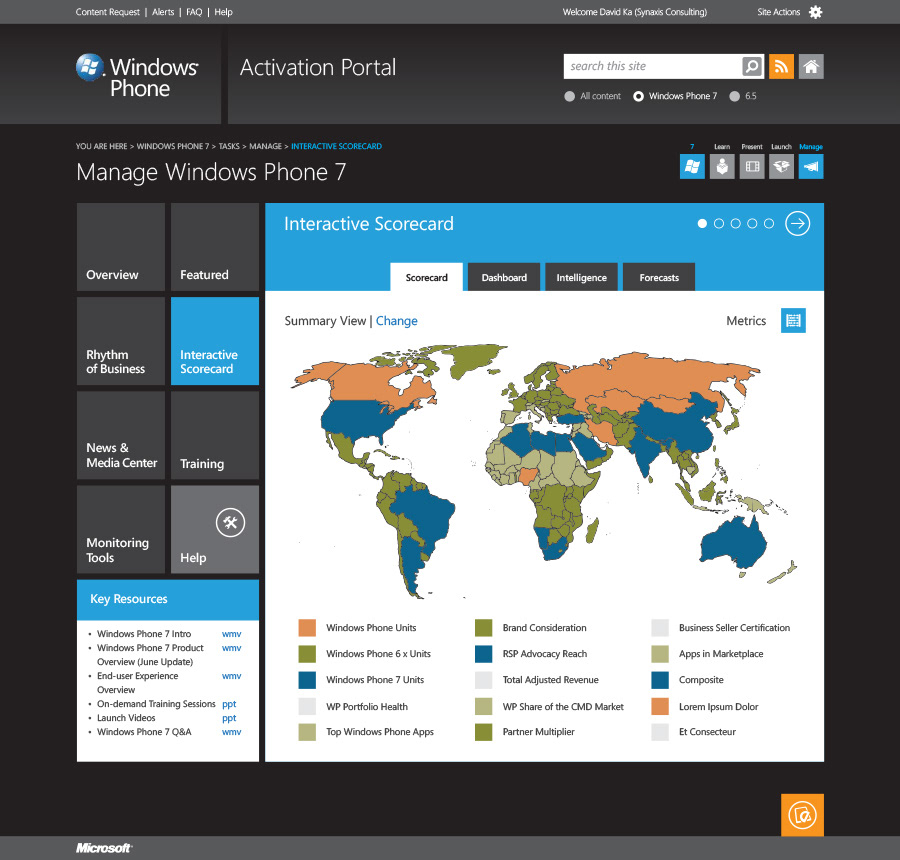The width and height of the screenshot is (900, 860).
Task: Click the Welcome David Ka user text
Action: click(635, 12)
